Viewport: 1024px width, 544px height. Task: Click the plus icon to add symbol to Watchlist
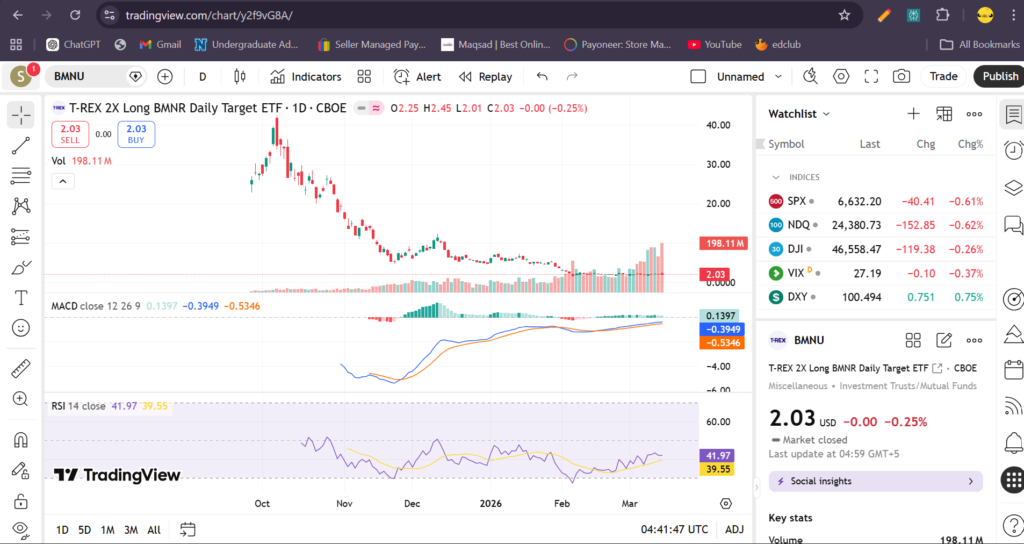point(913,114)
